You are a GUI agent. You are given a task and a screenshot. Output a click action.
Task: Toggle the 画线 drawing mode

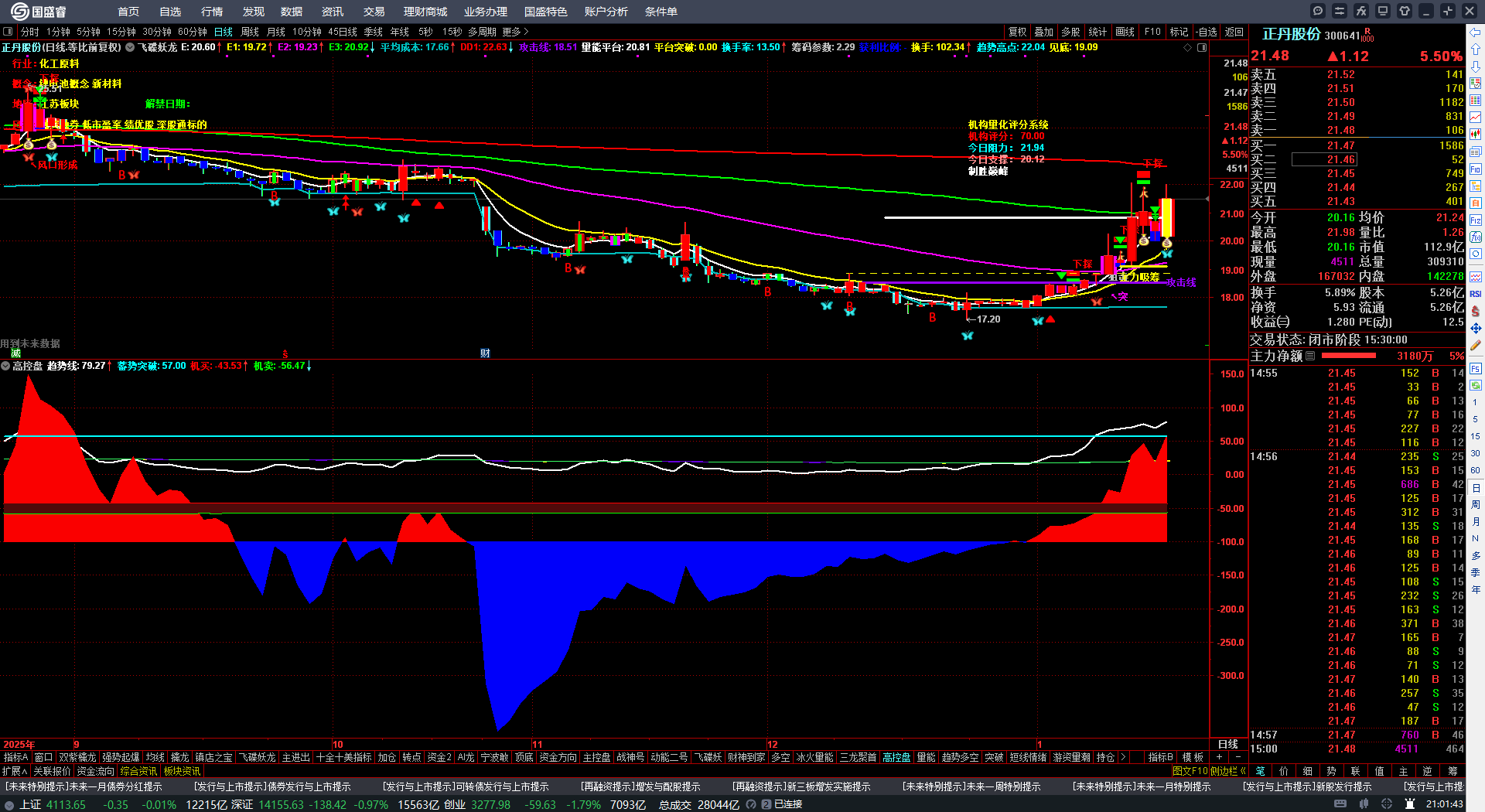click(1125, 32)
